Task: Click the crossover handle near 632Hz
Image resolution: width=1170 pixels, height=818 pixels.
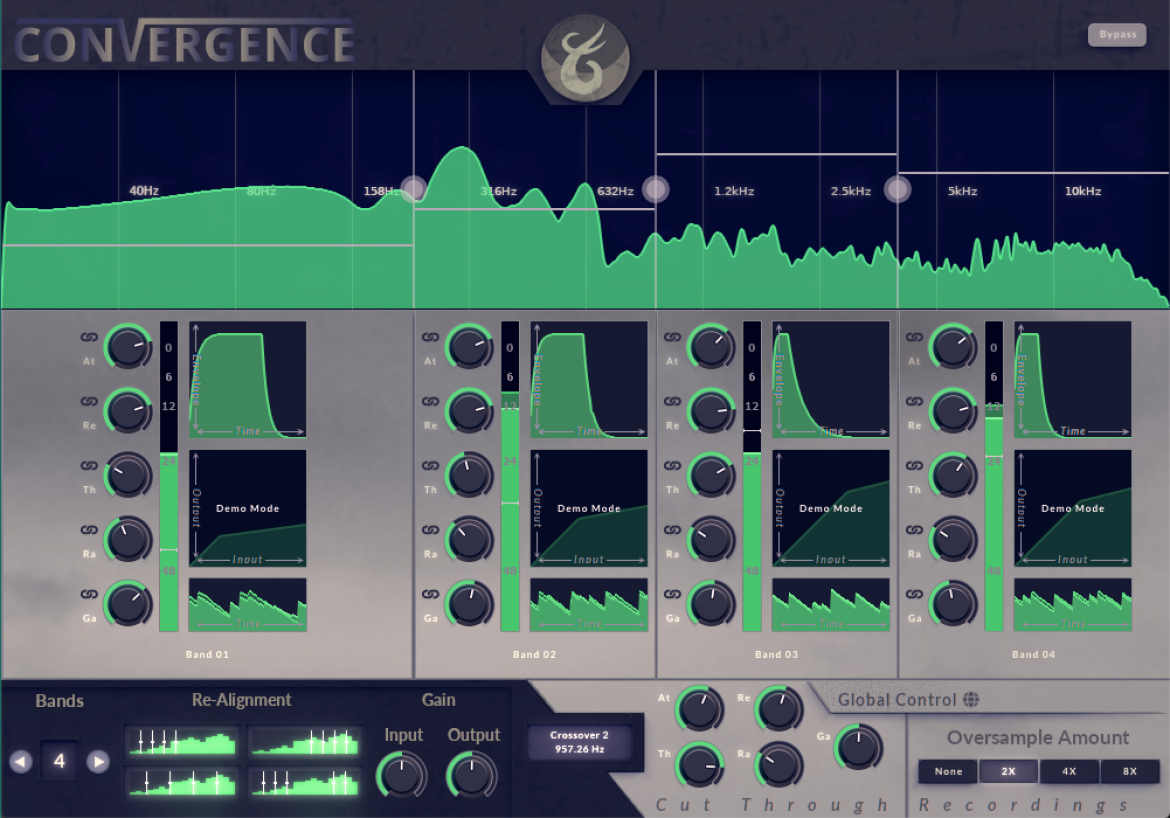Action: 656,189
